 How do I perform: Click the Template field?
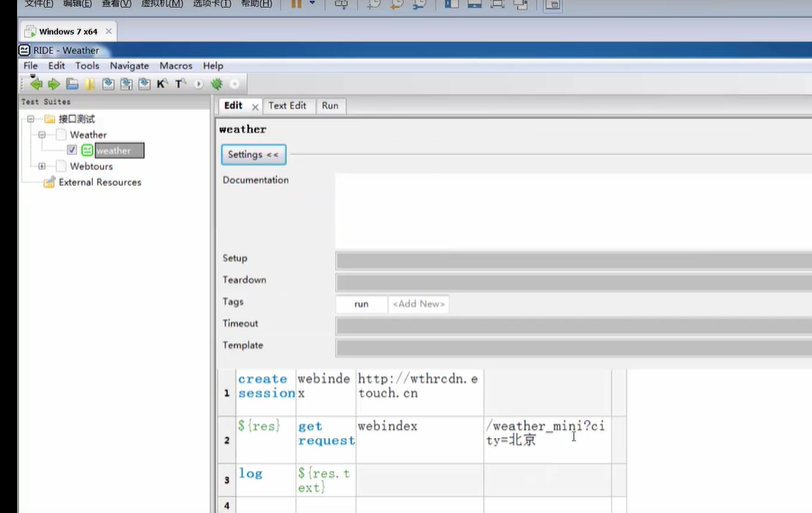pos(573,347)
